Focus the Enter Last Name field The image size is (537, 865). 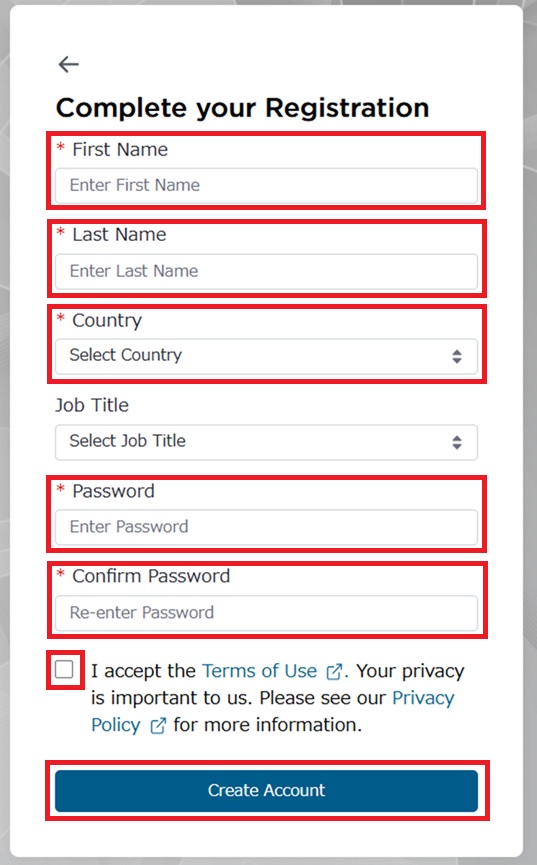(266, 271)
